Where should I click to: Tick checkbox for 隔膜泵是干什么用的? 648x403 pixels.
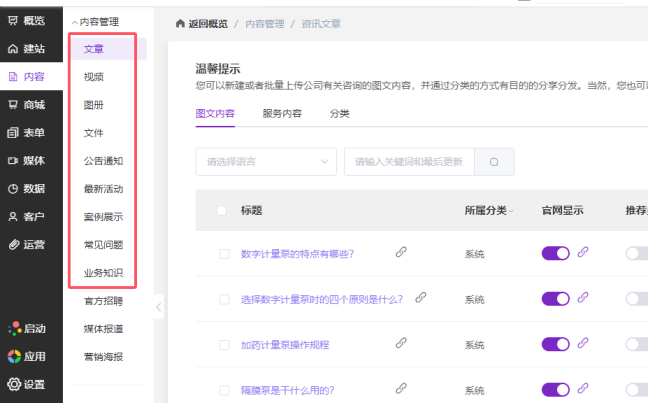[x=224, y=390]
